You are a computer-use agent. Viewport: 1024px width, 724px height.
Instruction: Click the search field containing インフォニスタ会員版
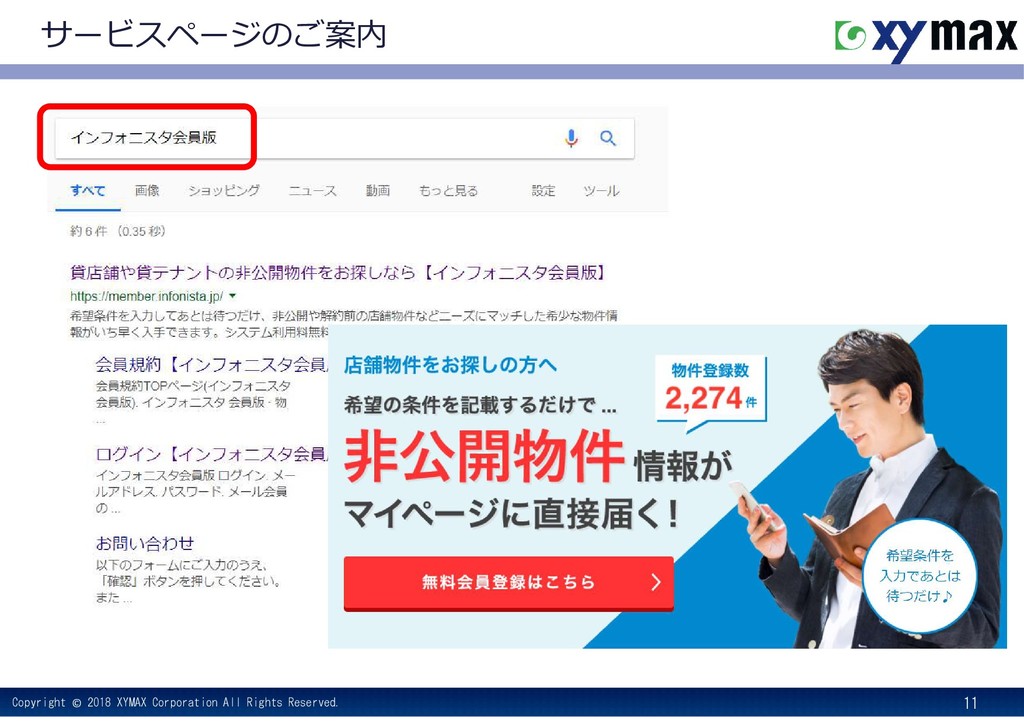click(344, 138)
